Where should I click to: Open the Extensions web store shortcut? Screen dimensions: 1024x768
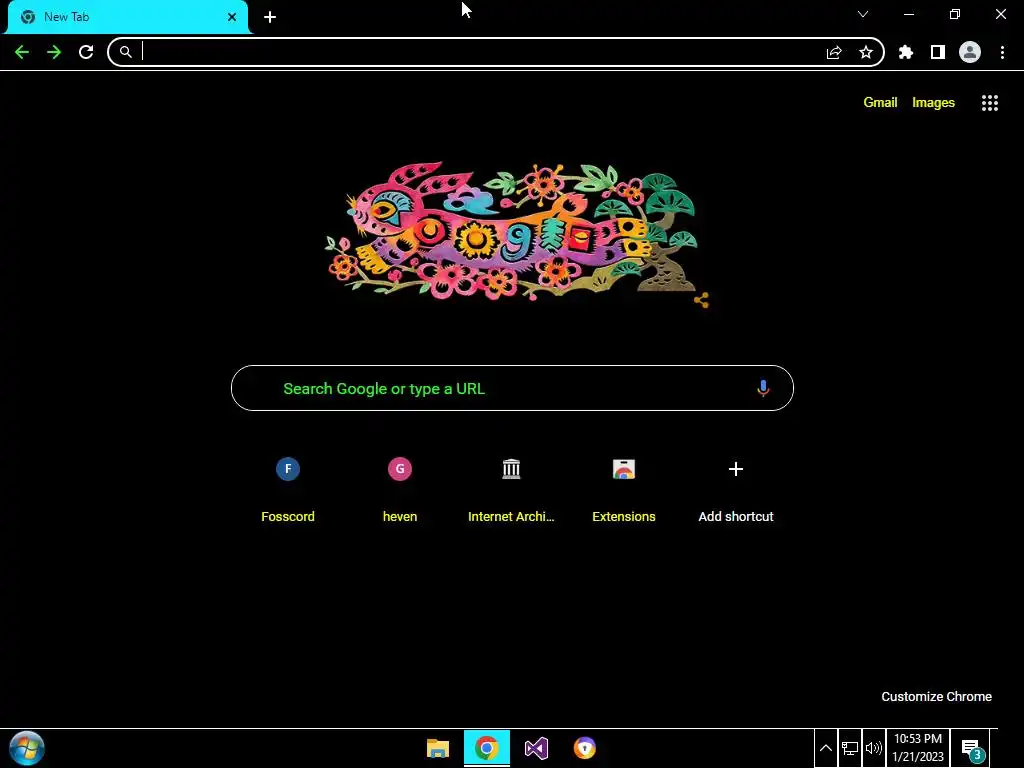tap(624, 490)
